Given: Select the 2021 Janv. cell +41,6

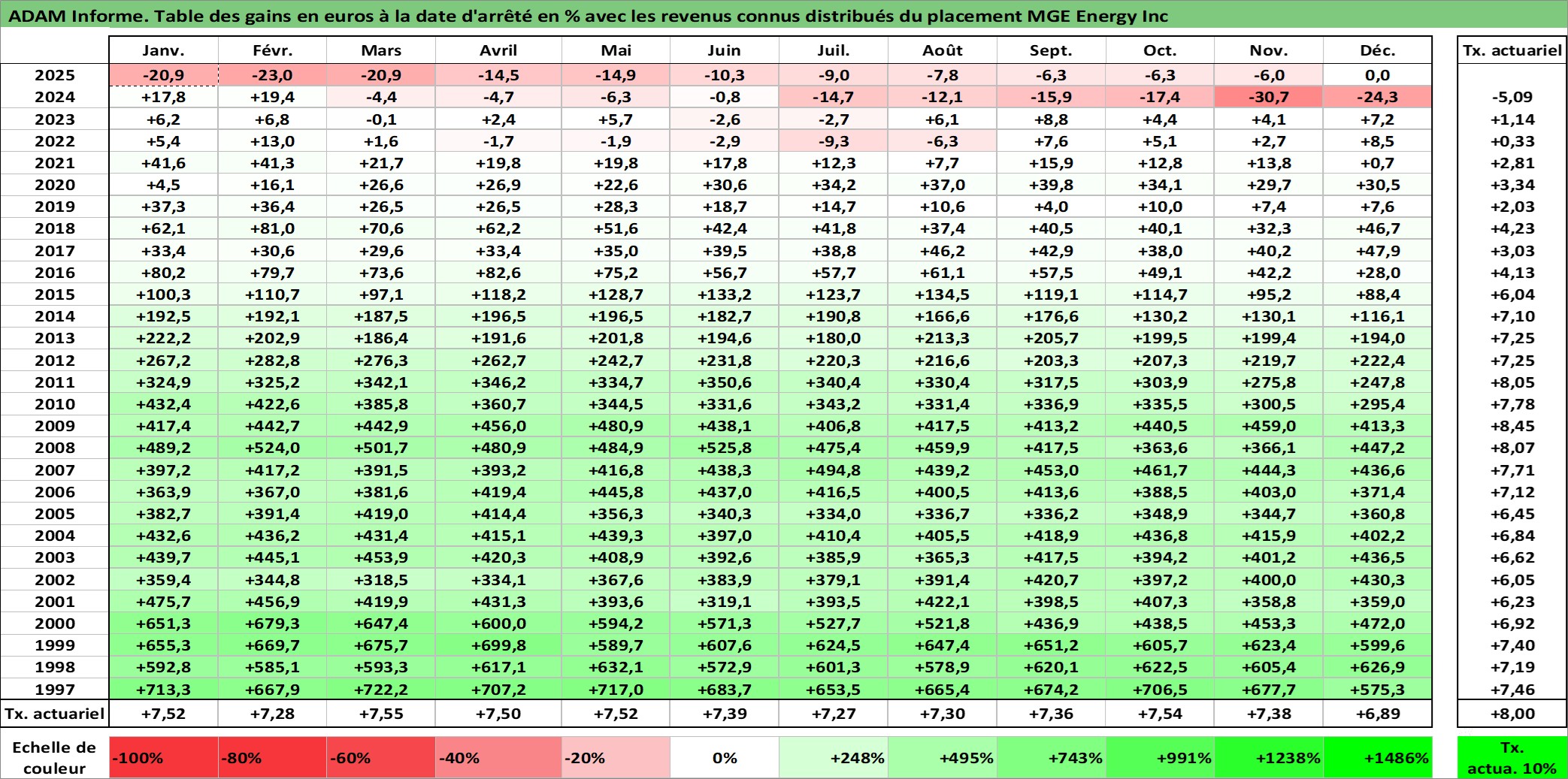Looking at the screenshot, I should [163, 163].
